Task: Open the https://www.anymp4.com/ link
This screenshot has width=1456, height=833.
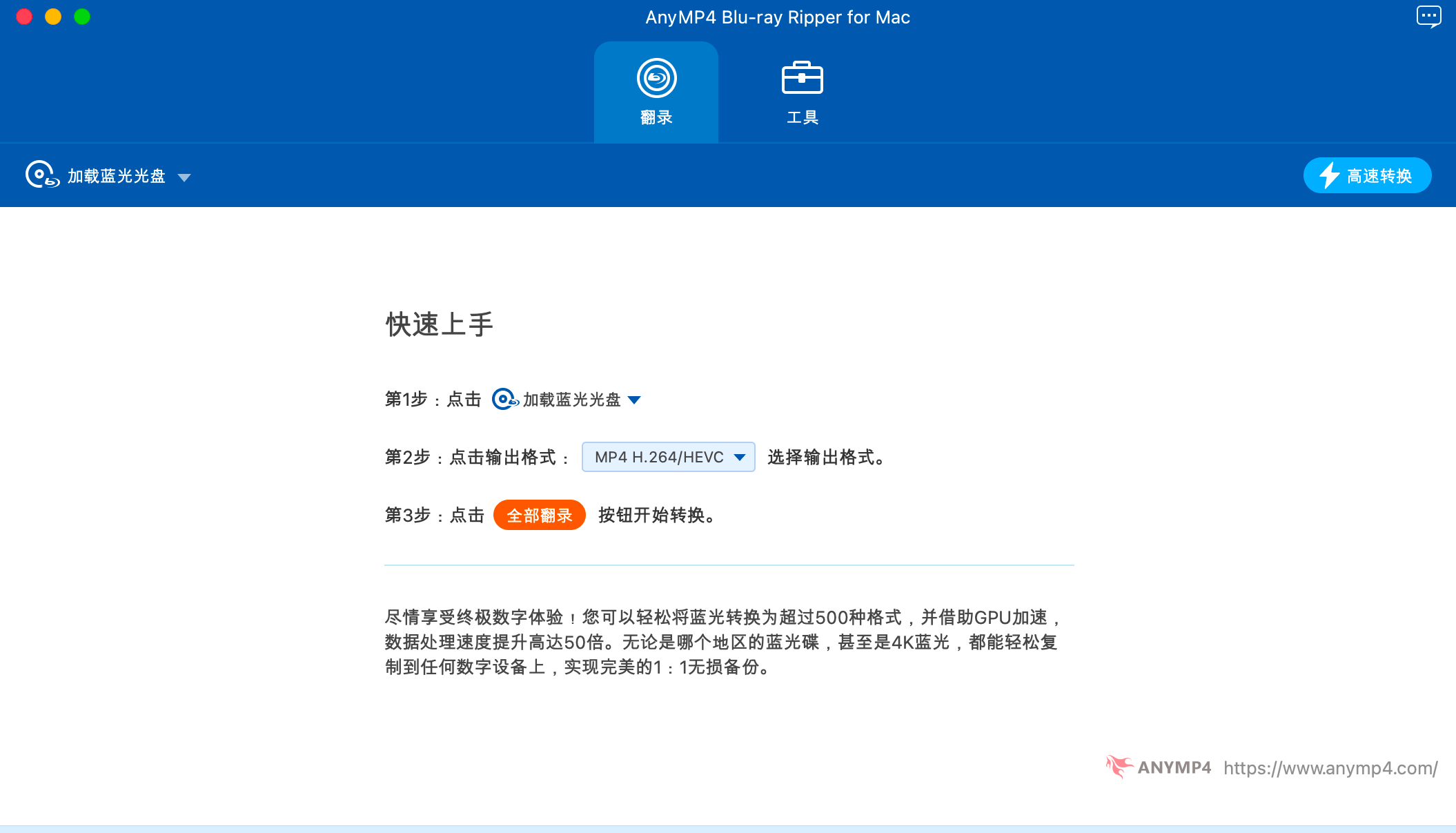Action: (x=1330, y=767)
